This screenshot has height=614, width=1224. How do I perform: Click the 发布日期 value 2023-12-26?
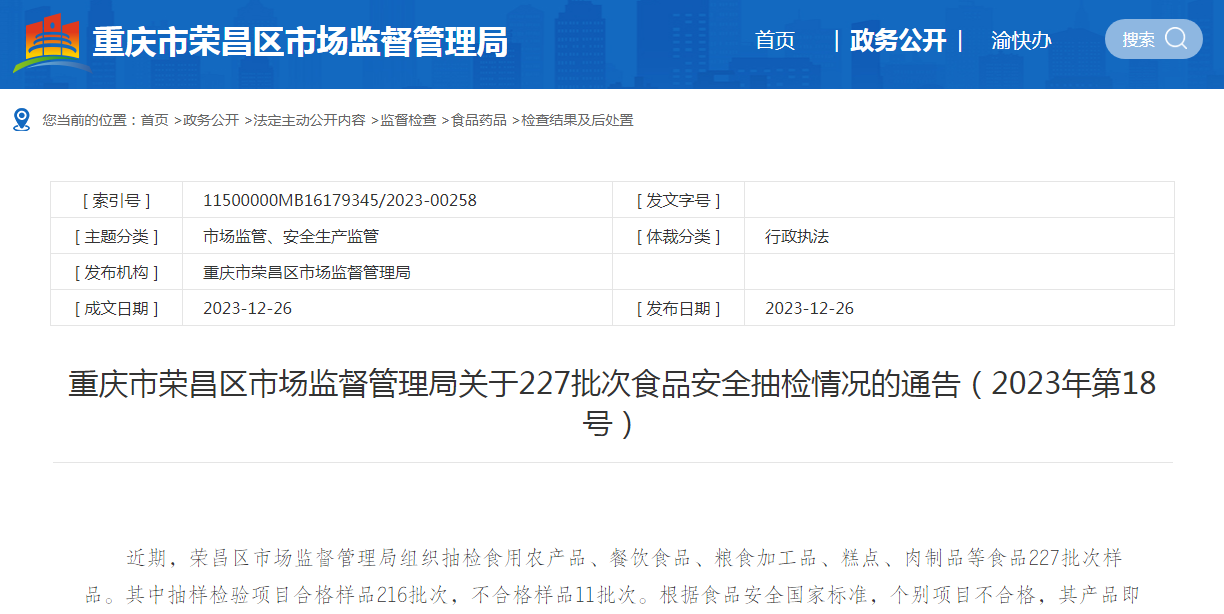coord(809,308)
